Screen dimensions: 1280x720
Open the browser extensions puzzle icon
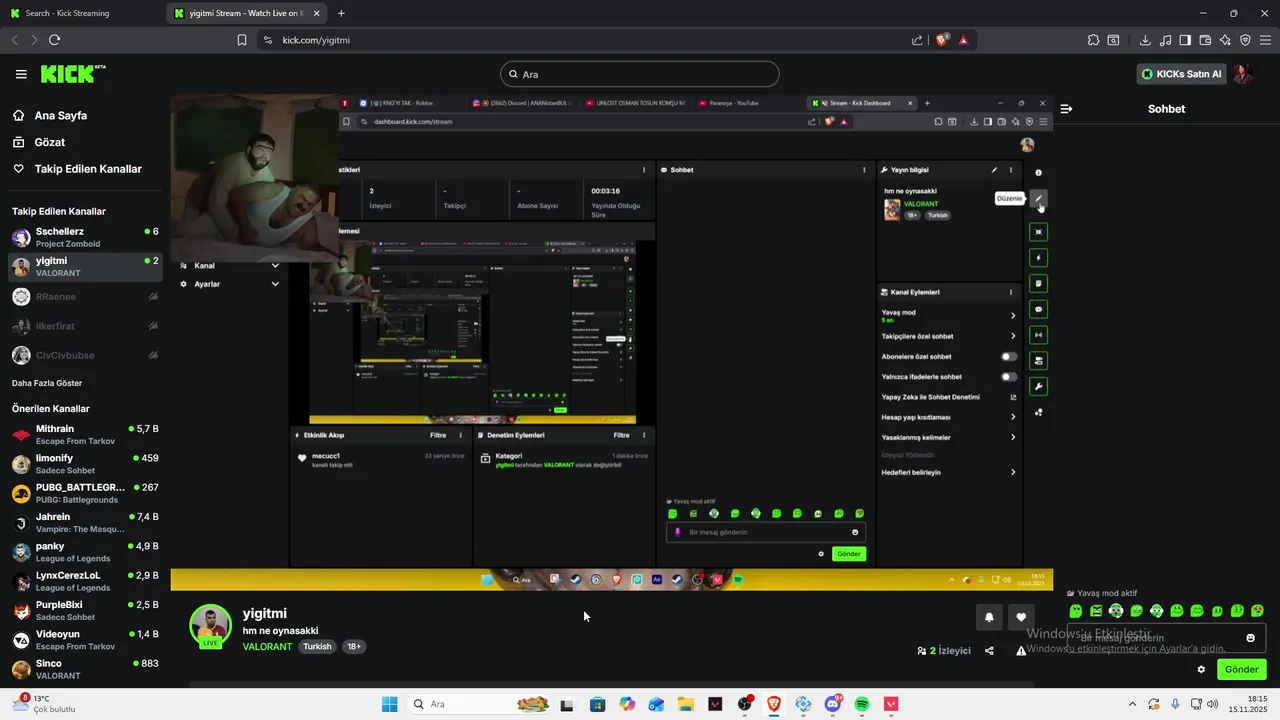pos(1093,40)
